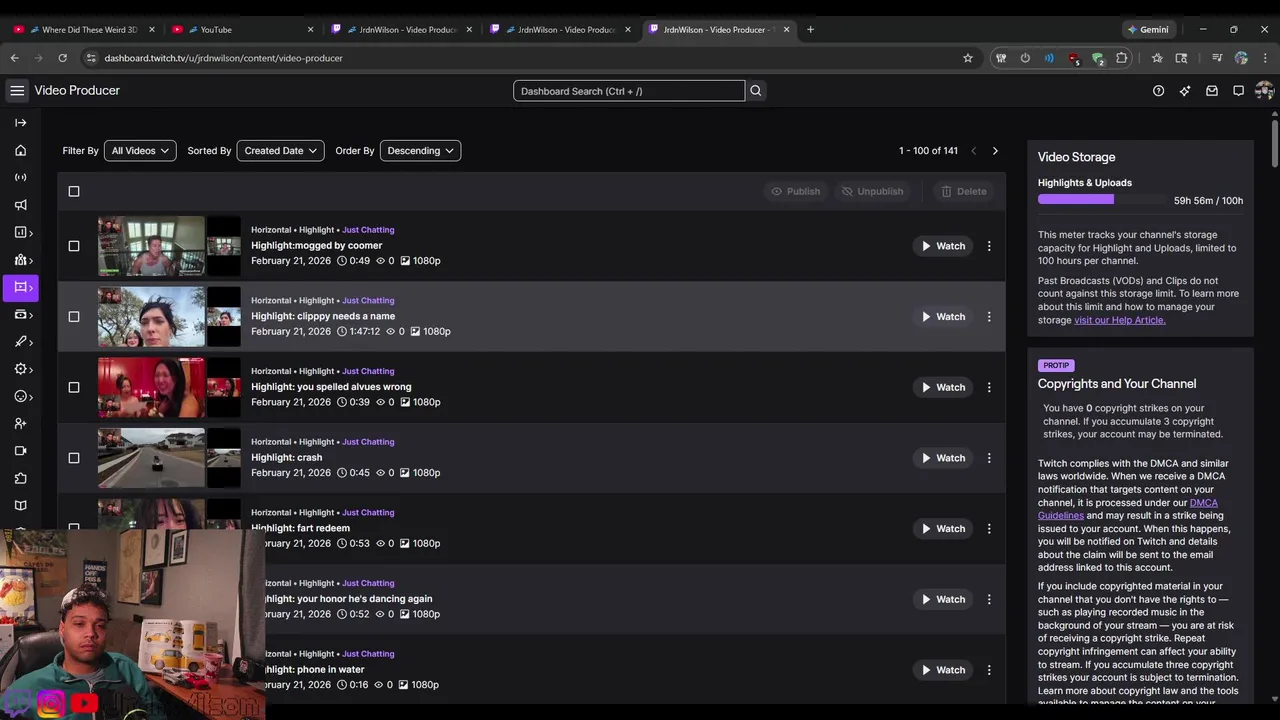Click the blue sound-wave extension icon
This screenshot has width=1280, height=720.
[1049, 58]
